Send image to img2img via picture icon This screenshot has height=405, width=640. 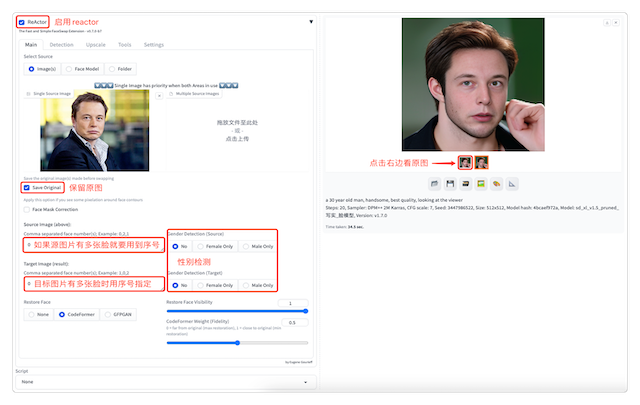481,184
